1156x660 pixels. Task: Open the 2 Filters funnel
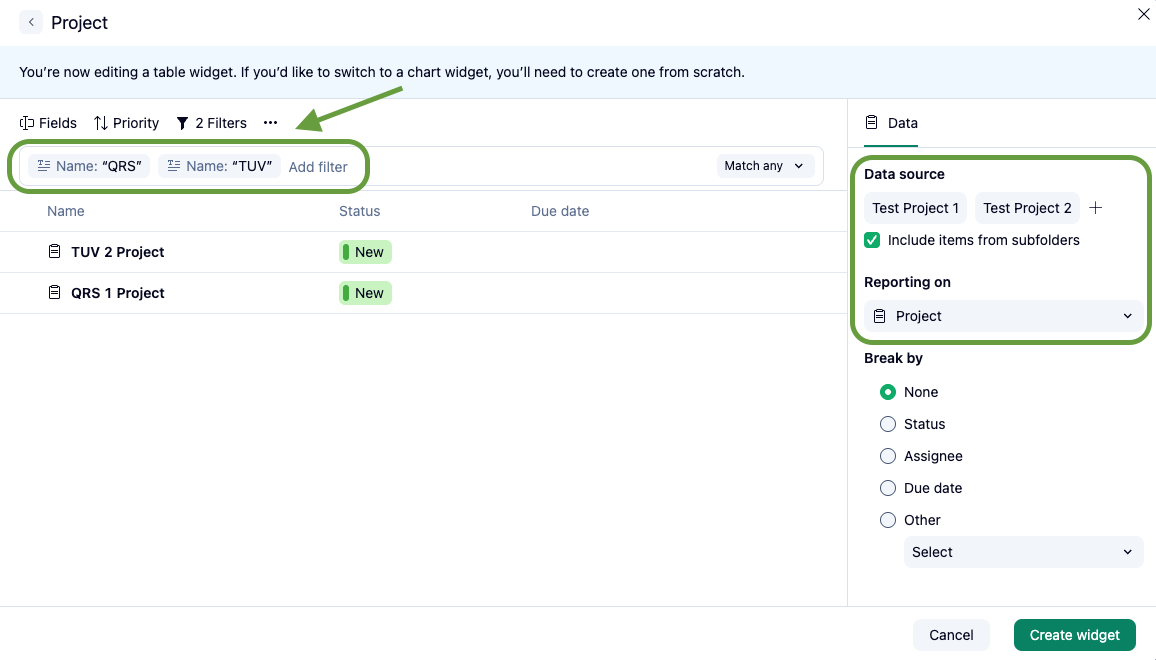(x=211, y=123)
